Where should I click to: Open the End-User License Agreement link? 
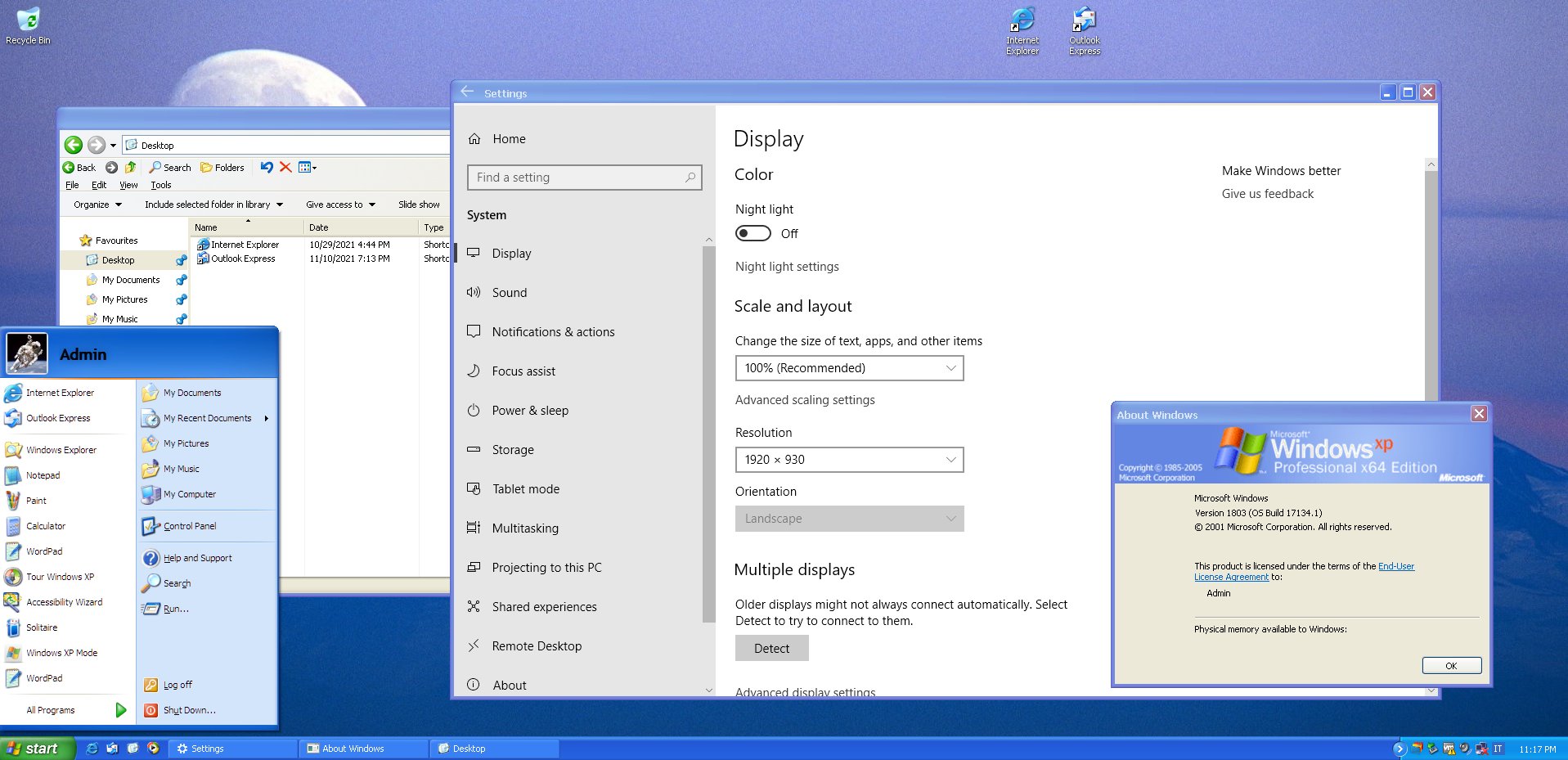pyautogui.click(x=1304, y=571)
